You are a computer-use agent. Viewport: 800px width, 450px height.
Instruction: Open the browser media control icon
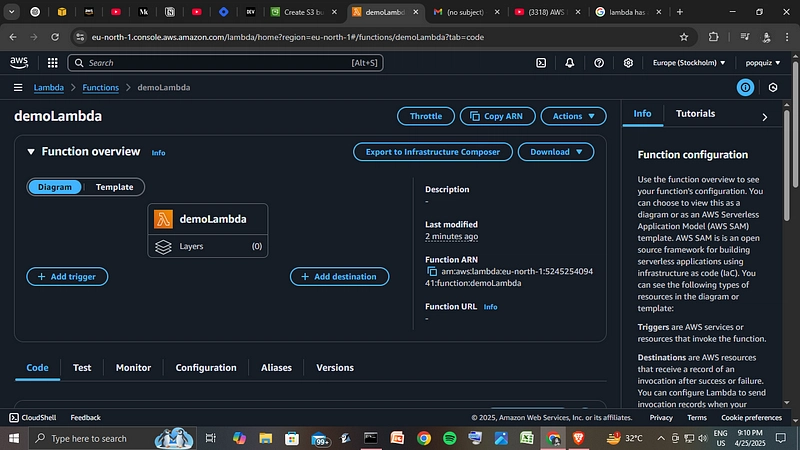[x=744, y=37]
